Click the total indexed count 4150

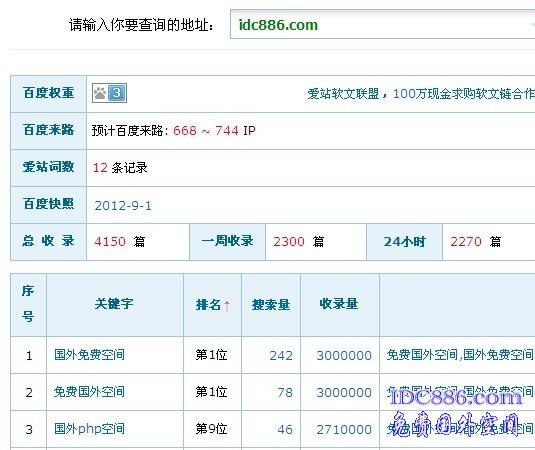click(110, 242)
